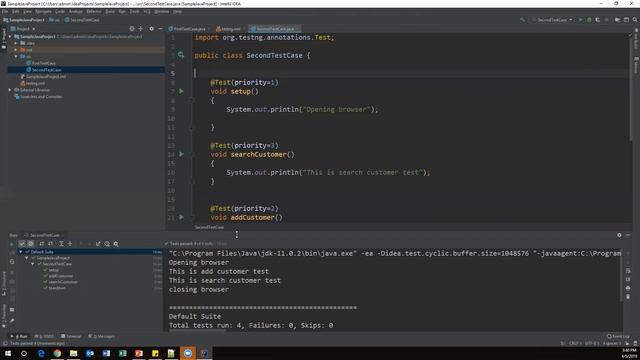This screenshot has width=640, height=360.
Task: Click console vertical scrollbar
Action: click(x=621, y=276)
